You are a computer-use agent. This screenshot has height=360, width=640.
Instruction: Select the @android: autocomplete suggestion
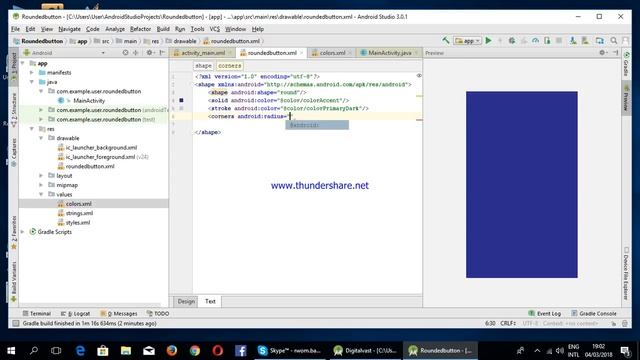pos(317,125)
